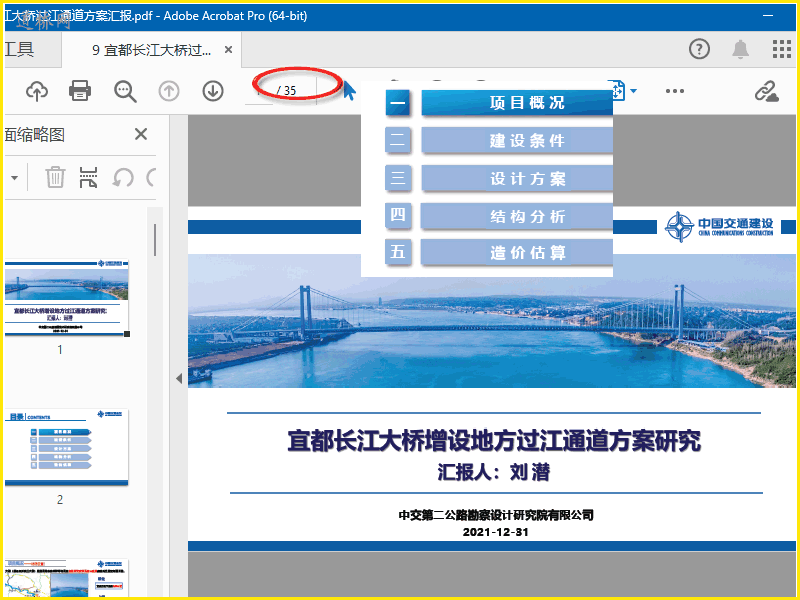Close the 宜都长江大桥过... document tab
Viewport: 800px width, 600px height.
tap(229, 50)
